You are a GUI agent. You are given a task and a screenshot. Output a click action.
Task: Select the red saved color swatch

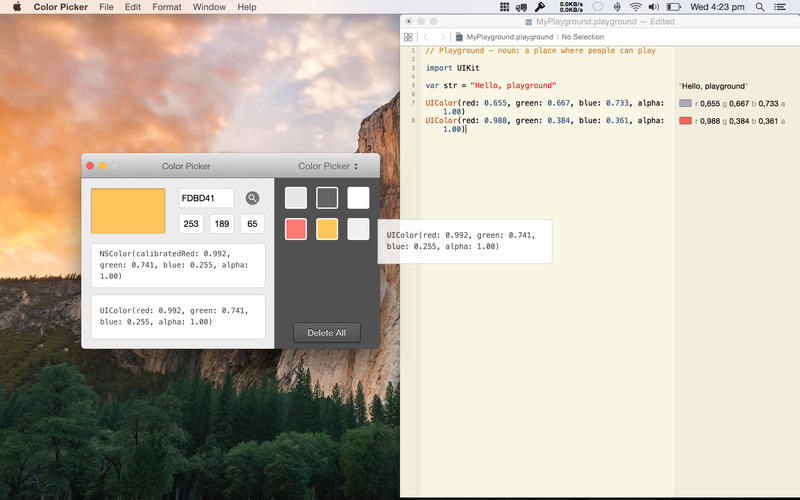(x=296, y=229)
